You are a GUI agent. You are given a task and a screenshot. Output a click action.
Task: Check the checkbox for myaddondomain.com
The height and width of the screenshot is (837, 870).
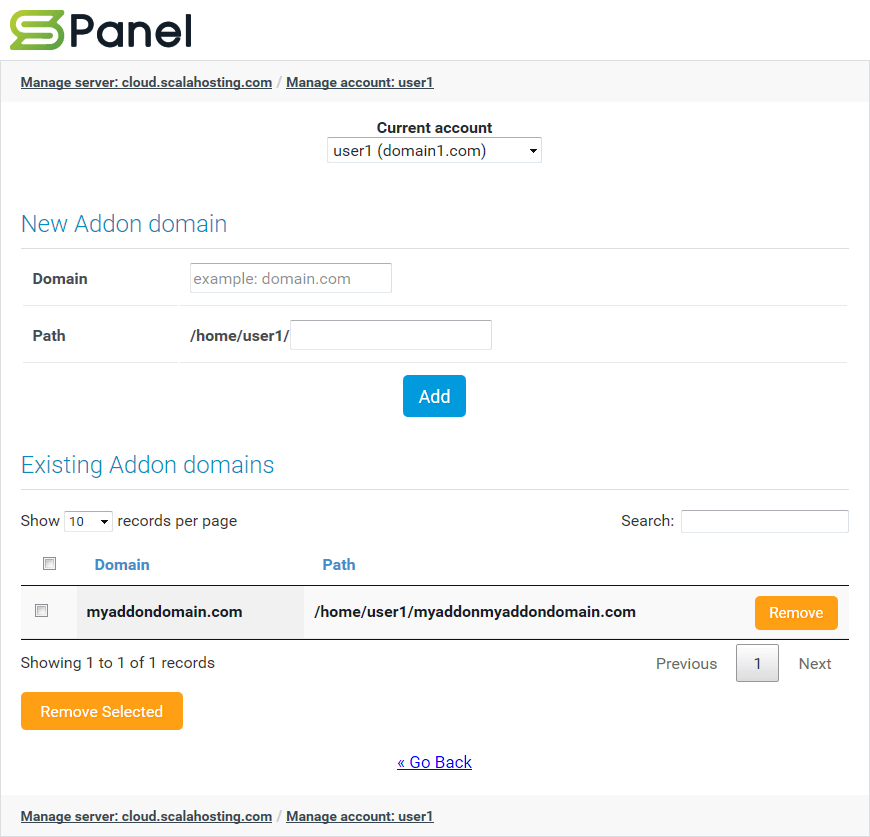[x=41, y=610]
